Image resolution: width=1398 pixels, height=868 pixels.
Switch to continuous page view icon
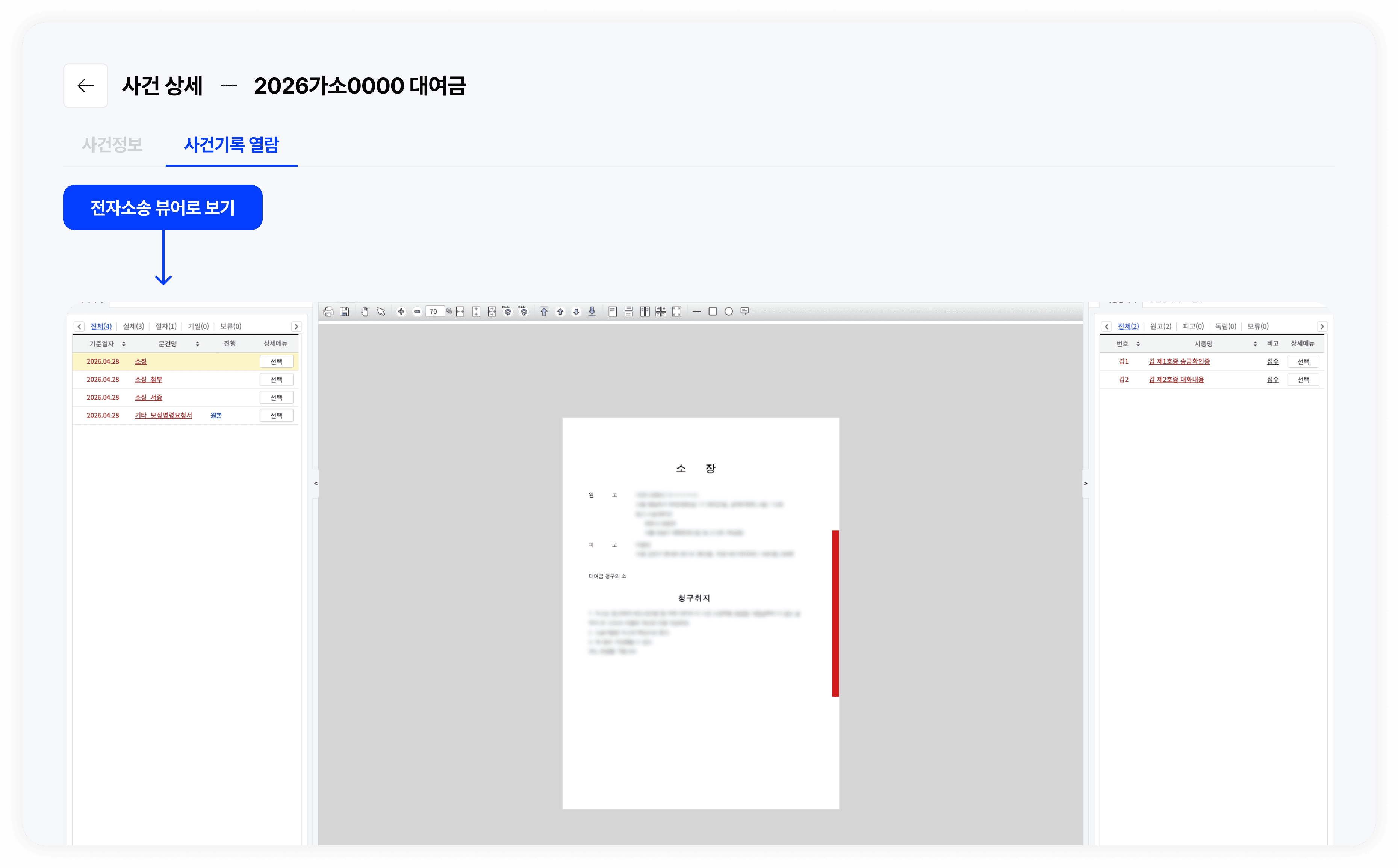pyautogui.click(x=629, y=312)
